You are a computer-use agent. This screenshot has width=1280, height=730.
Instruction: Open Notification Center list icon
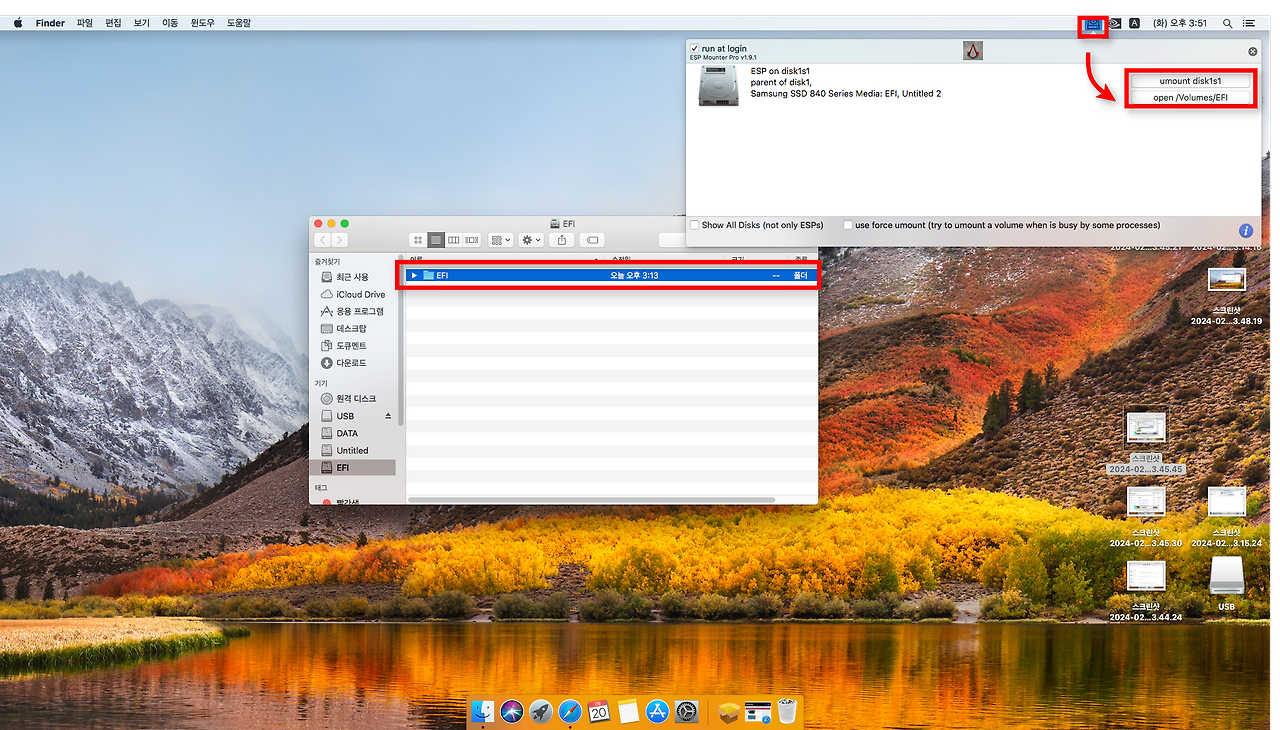point(1249,23)
